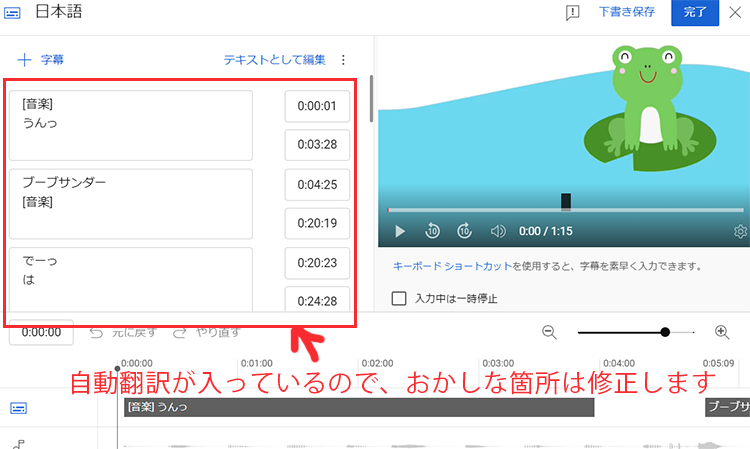Viewport: 750px width, 449px height.
Task: Play the video preview
Action: coord(400,231)
